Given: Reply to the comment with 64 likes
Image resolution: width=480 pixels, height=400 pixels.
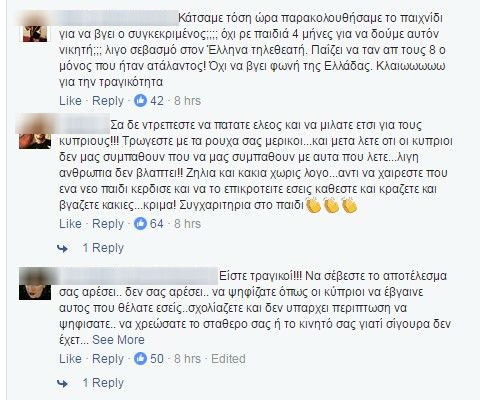Looking at the screenshot, I should tap(108, 224).
